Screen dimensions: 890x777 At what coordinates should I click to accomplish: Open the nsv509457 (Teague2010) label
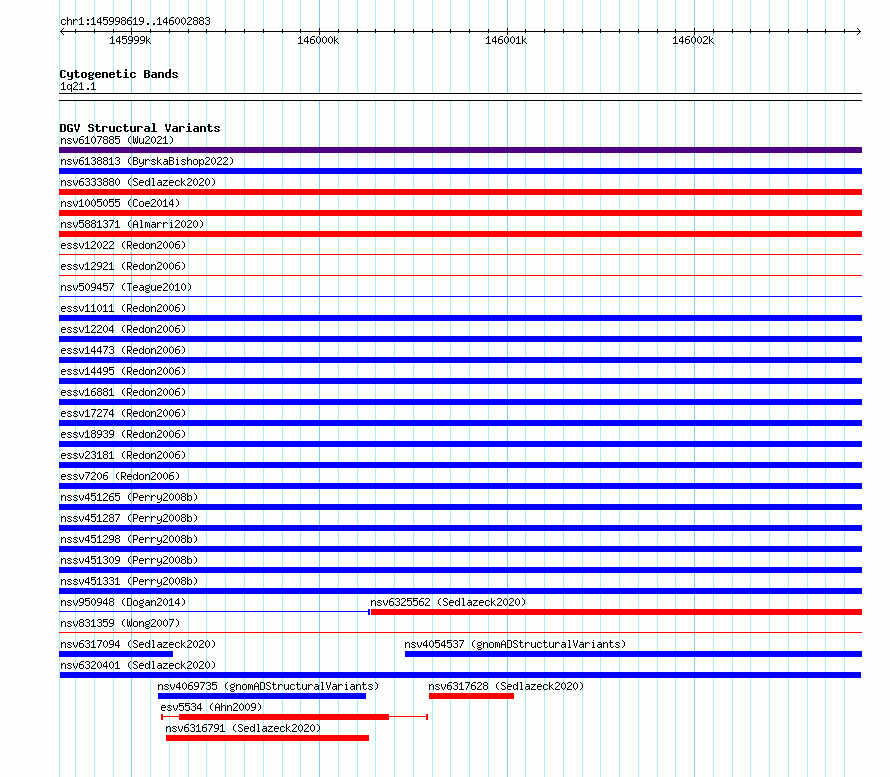(126, 287)
